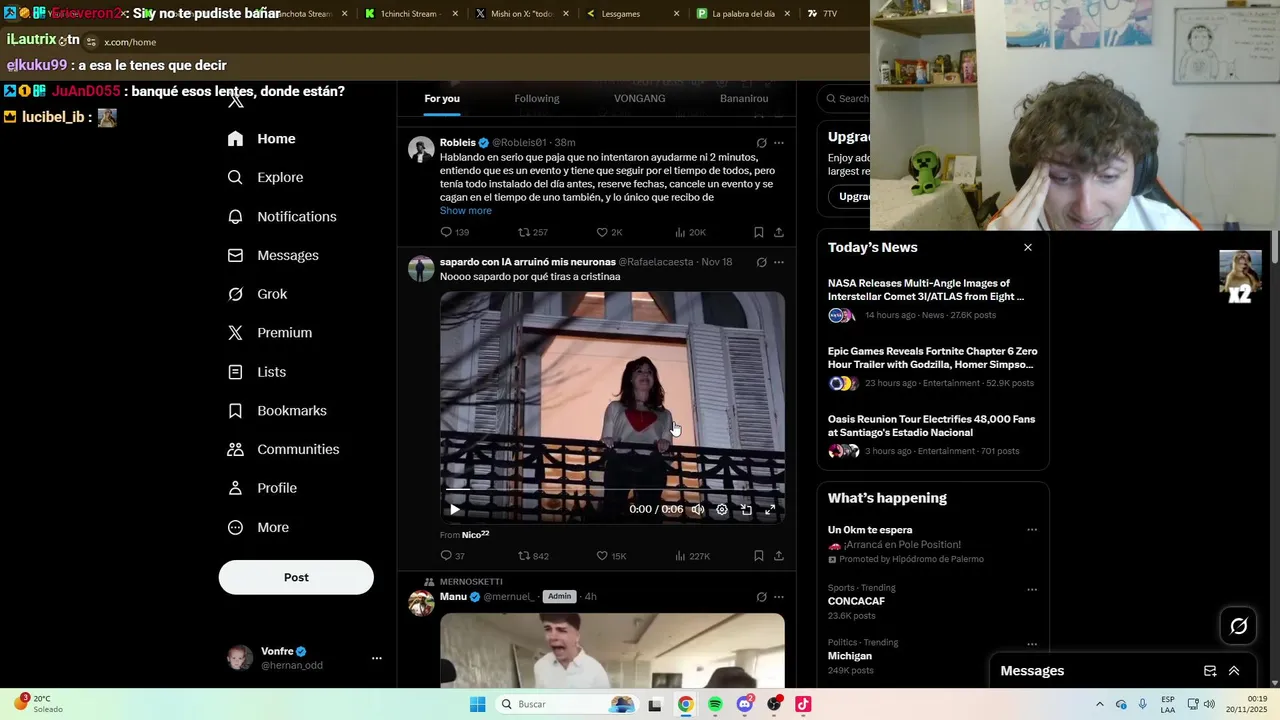Screen dimensions: 1280x720
Task: Switch to the Following tab
Action: pyautogui.click(x=537, y=98)
